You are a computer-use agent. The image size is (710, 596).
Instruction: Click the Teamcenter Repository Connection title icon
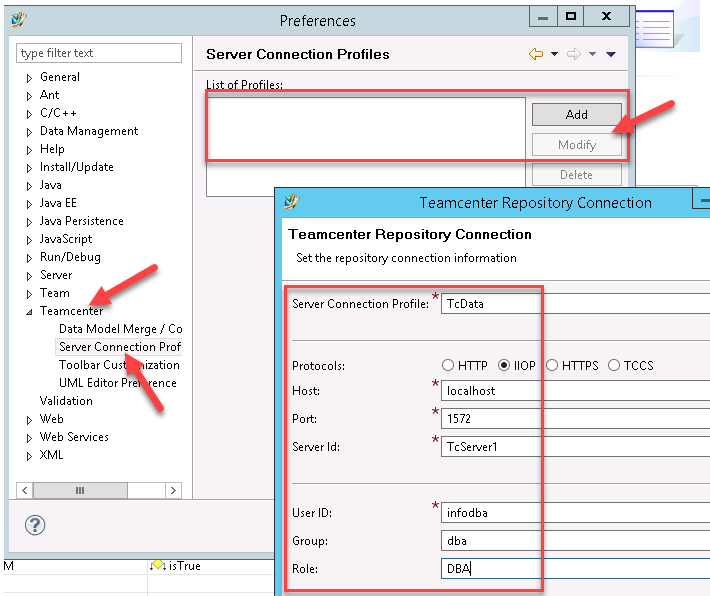coord(292,202)
